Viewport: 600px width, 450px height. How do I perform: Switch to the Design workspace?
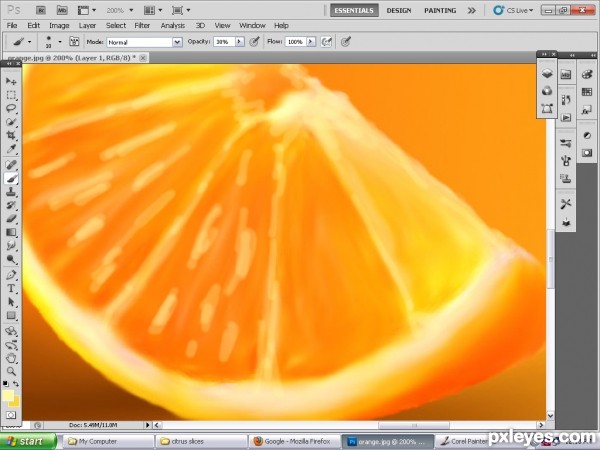(x=399, y=10)
